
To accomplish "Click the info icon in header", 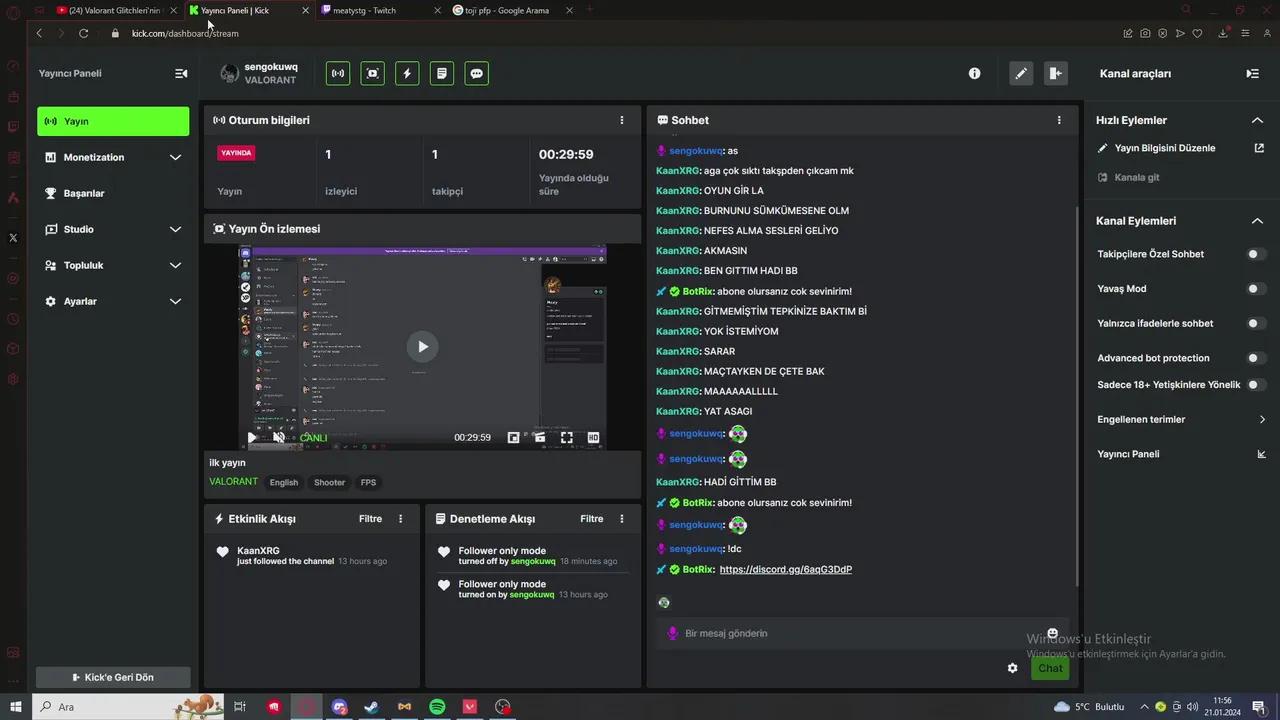I will pyautogui.click(x=974, y=73).
